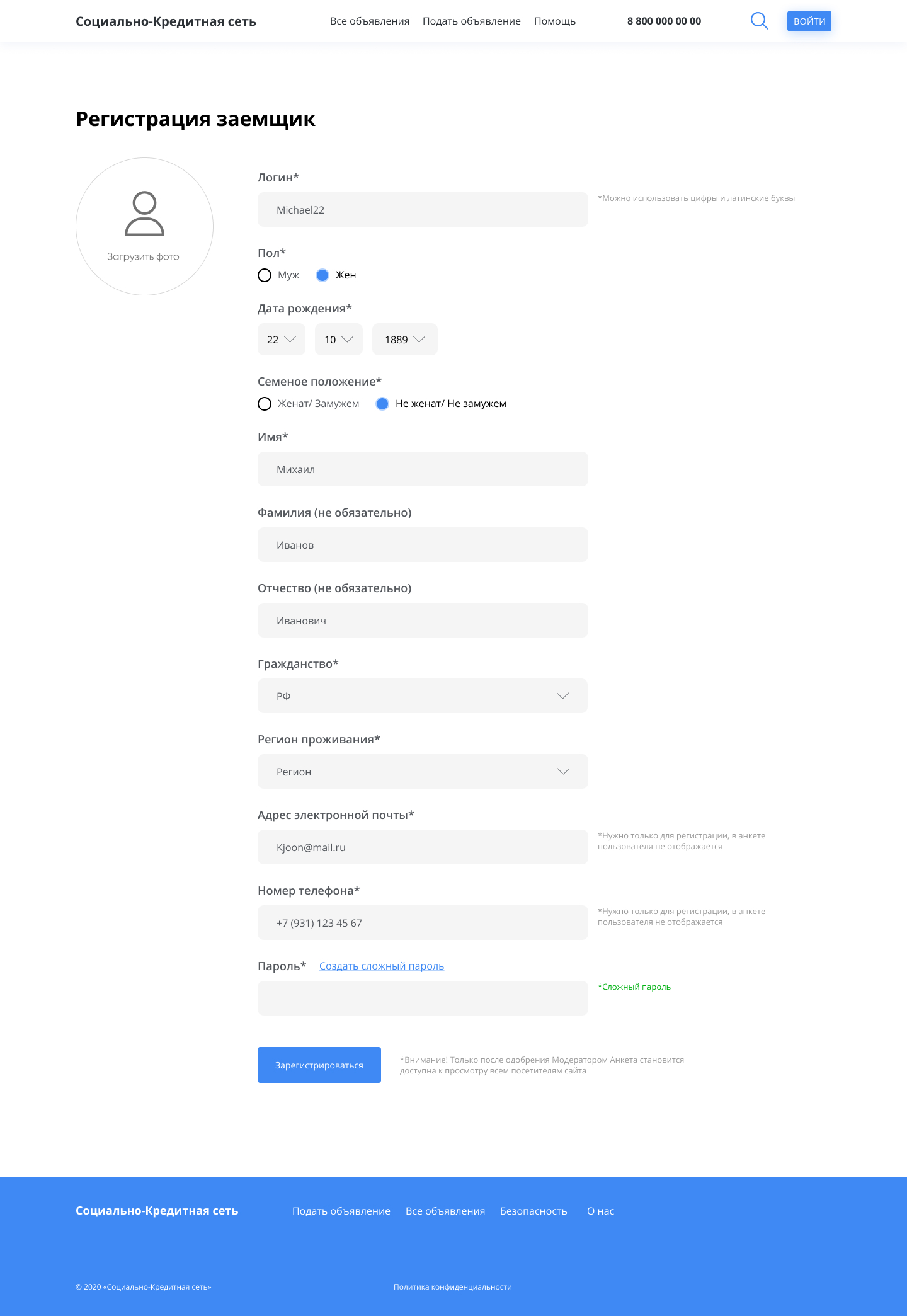Viewport: 907px width, 1316px height.
Task: Click the search magnifier icon in header
Action: click(759, 21)
